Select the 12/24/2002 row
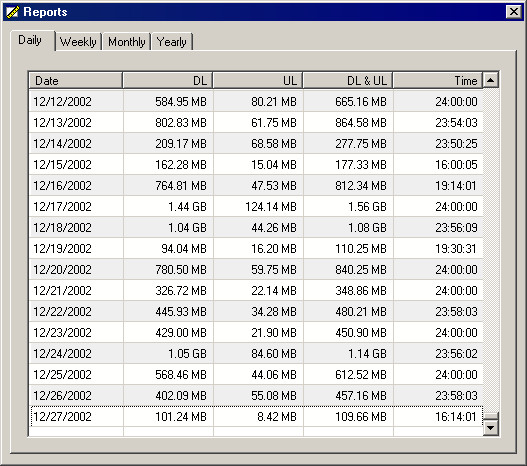This screenshot has height=466, width=527. point(256,353)
